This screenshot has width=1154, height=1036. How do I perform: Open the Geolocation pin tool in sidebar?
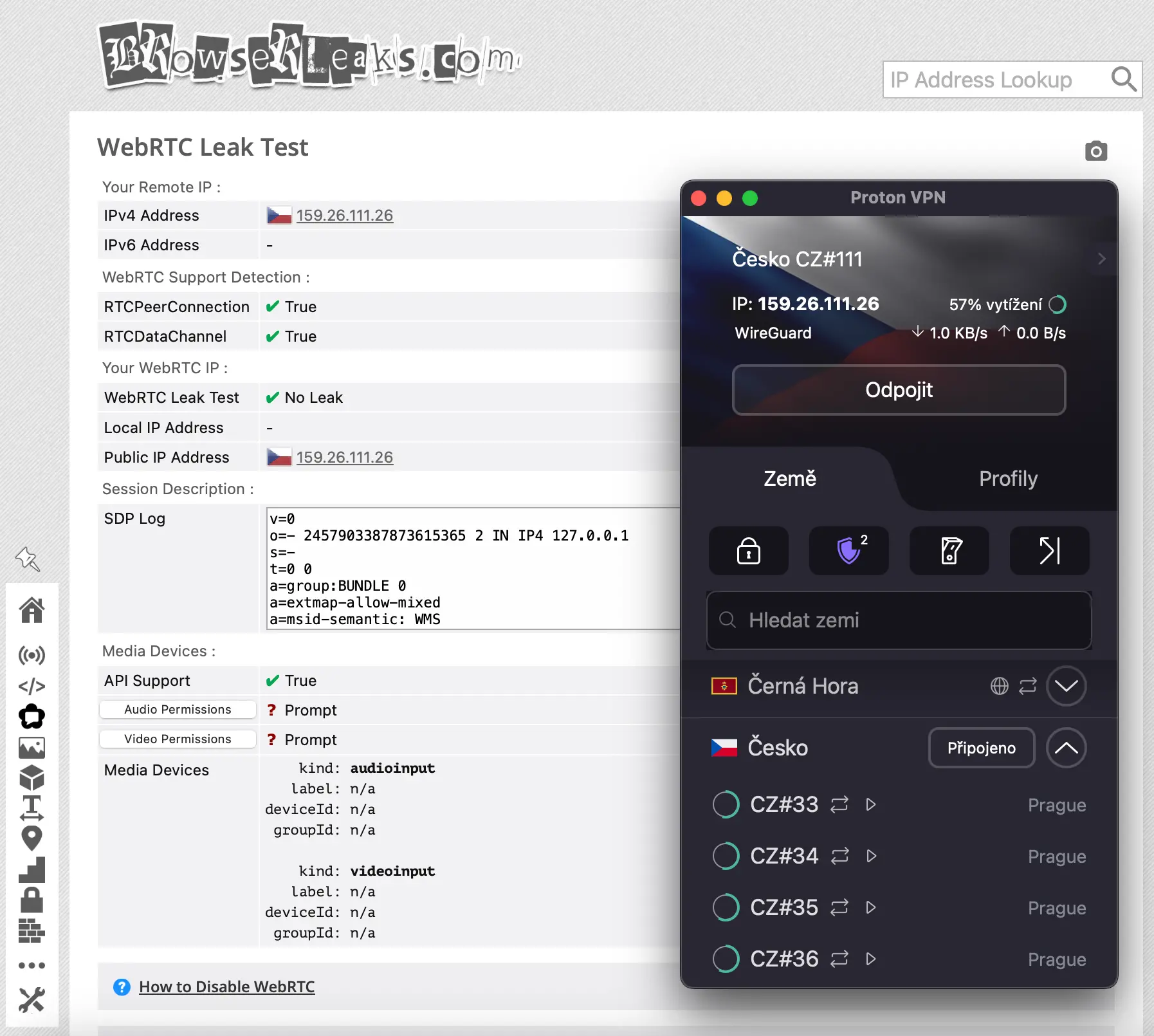tap(33, 837)
